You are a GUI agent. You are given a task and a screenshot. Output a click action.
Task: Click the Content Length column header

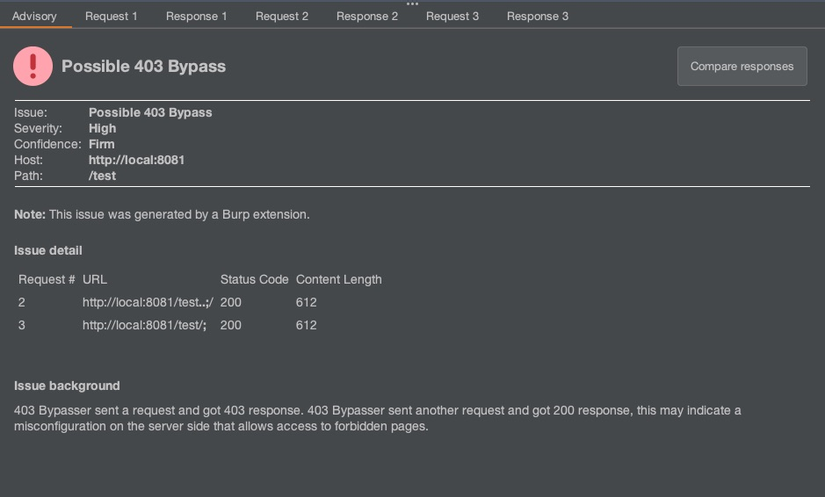point(338,279)
